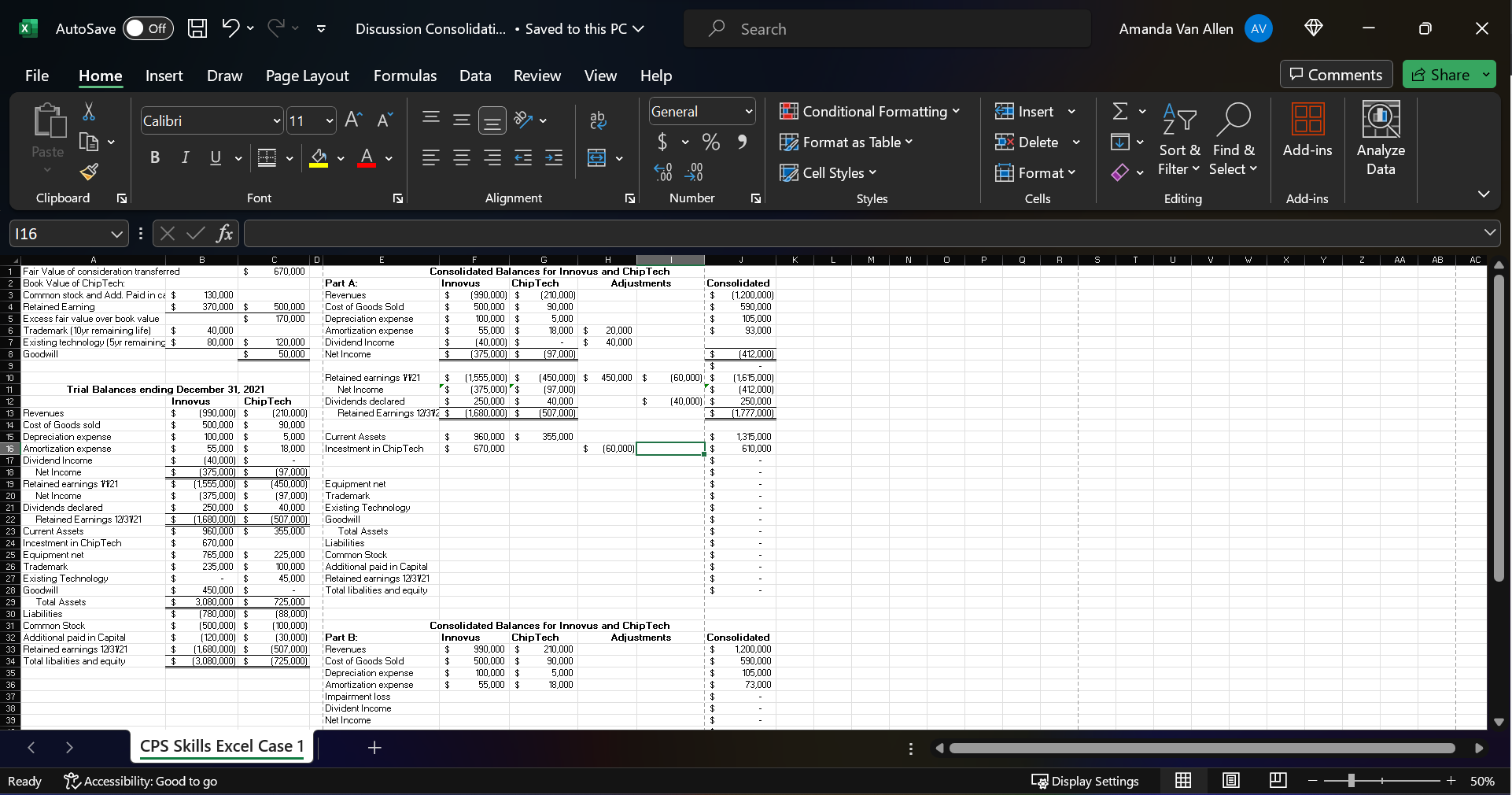Click the Save floppy disk icon

coord(197,29)
